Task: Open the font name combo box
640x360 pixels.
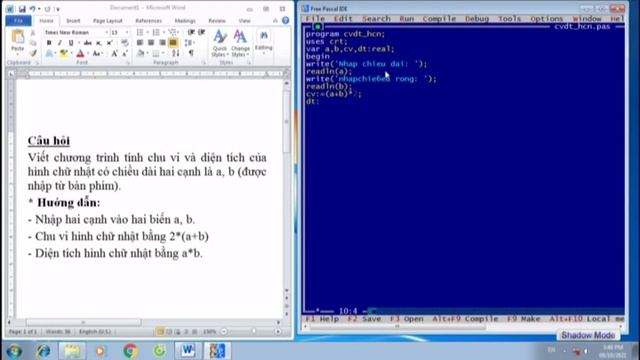Action: pyautogui.click(x=76, y=32)
